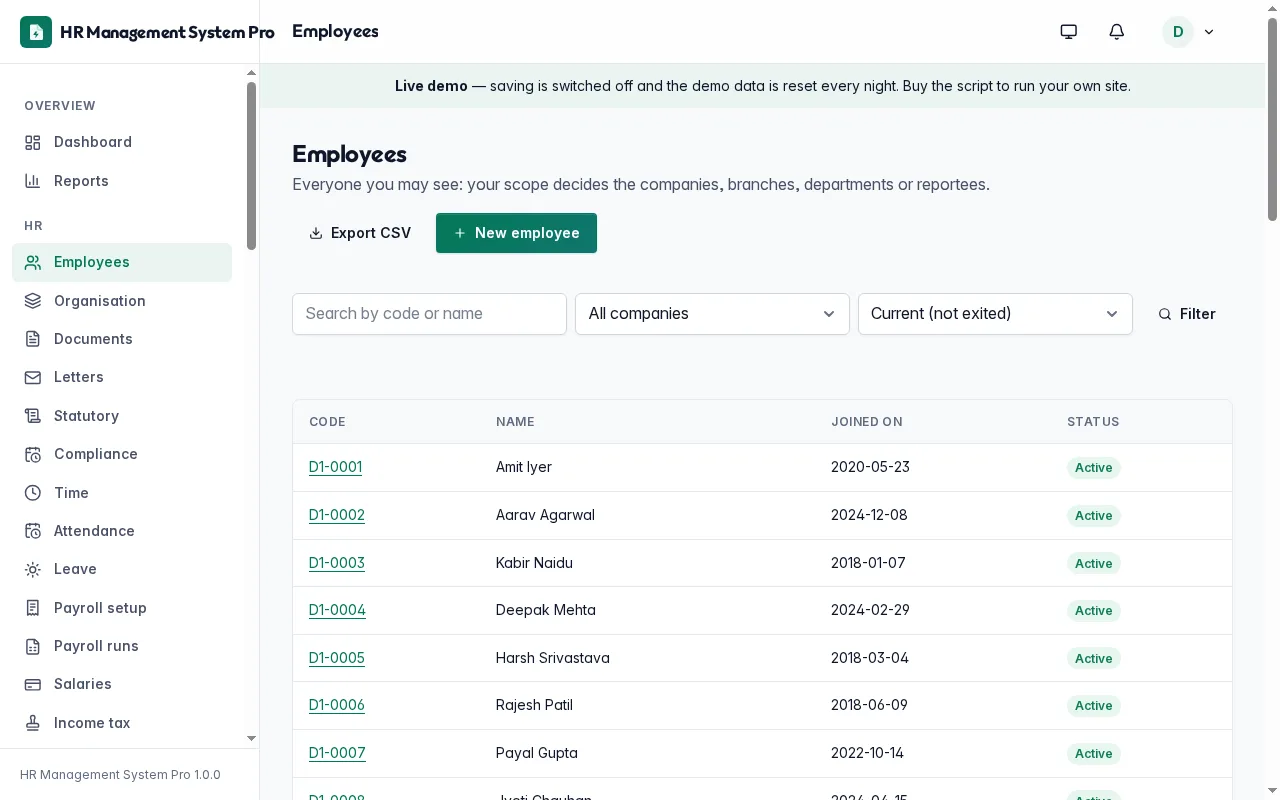Click the Income tax stamp icon

pos(33,723)
